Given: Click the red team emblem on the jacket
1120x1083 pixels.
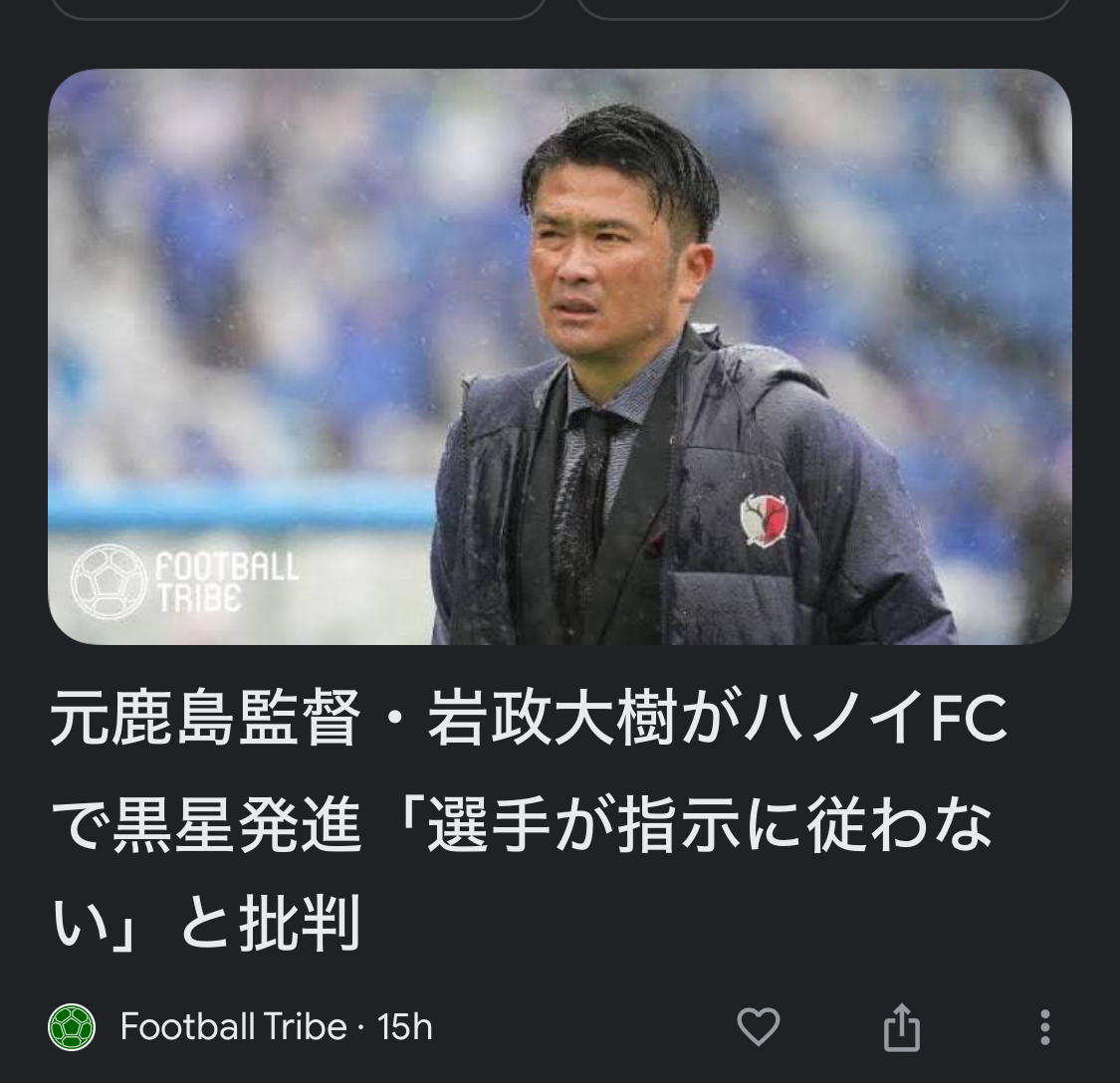Looking at the screenshot, I should coord(764,520).
